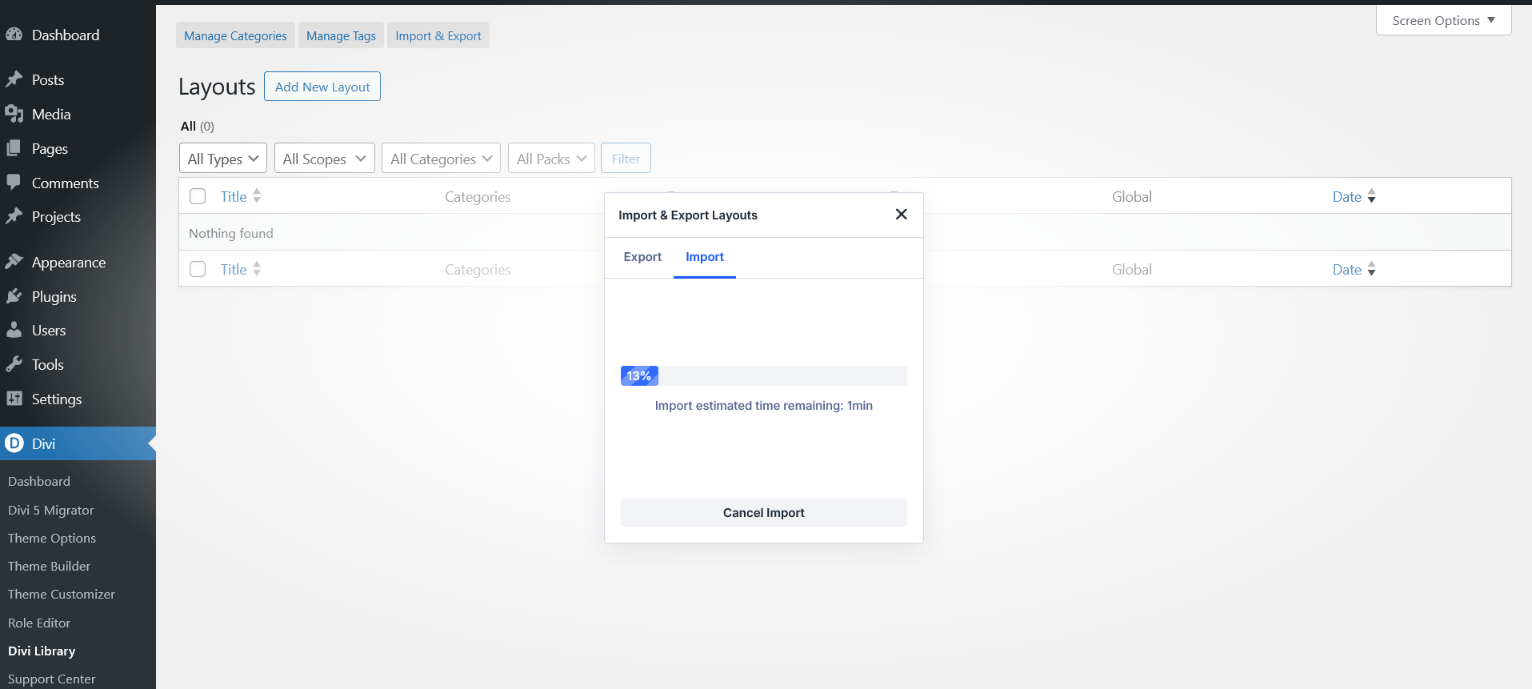1532x689 pixels.
Task: Click Cancel Import button
Action: 764,512
